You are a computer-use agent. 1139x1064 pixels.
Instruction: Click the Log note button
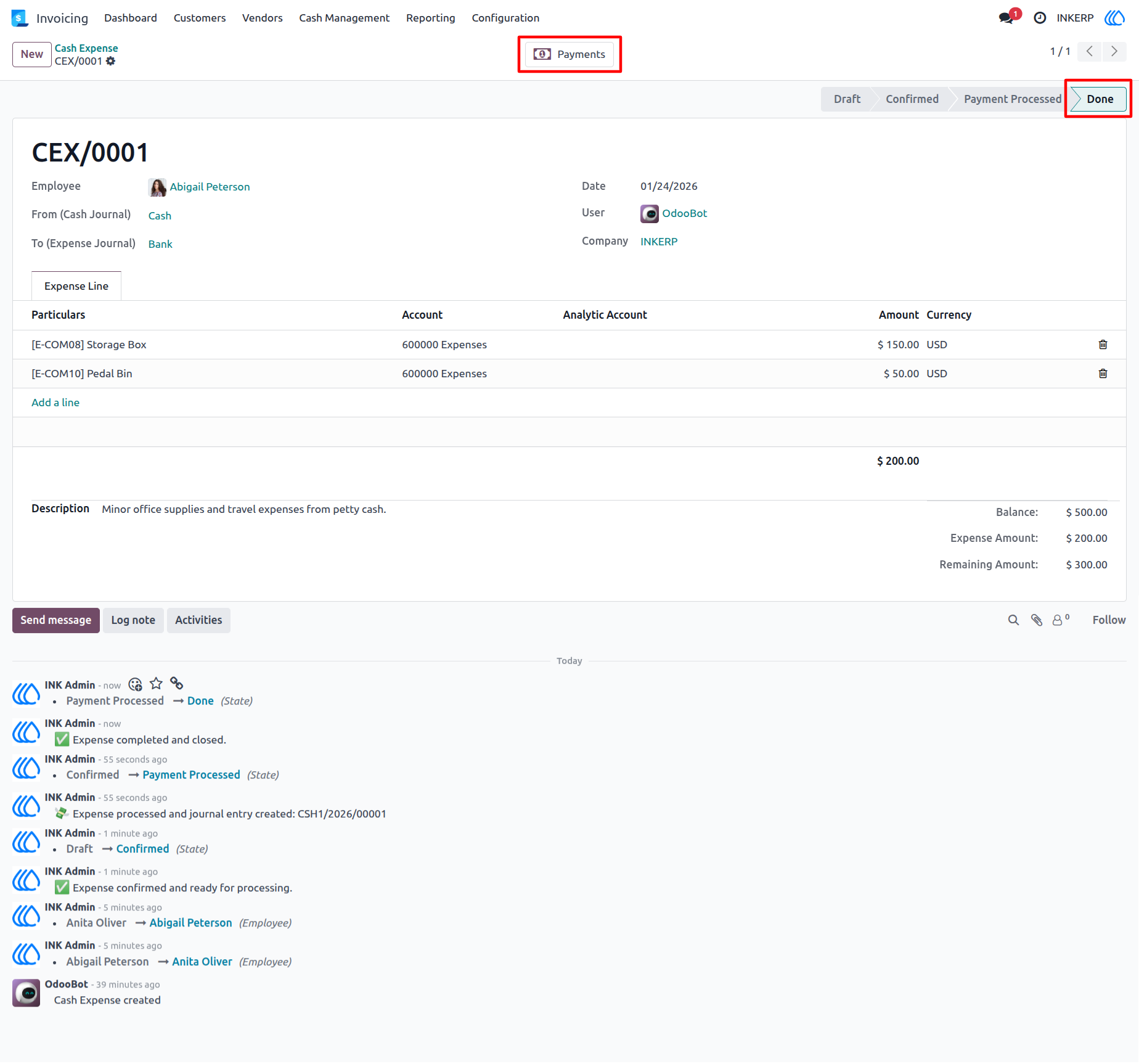133,620
